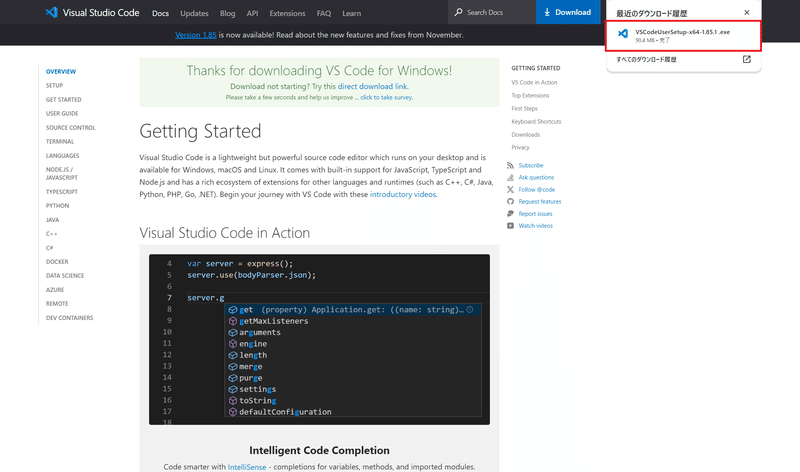Open VSCodeUserSetup-x64-1.85.1.exe download entry
The image size is (800, 472).
[x=683, y=36]
